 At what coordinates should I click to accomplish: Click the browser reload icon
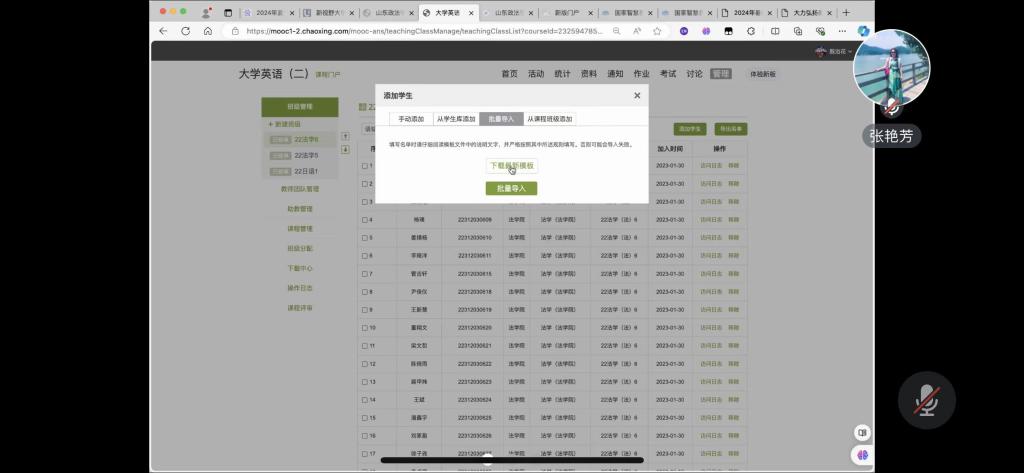[185, 31]
